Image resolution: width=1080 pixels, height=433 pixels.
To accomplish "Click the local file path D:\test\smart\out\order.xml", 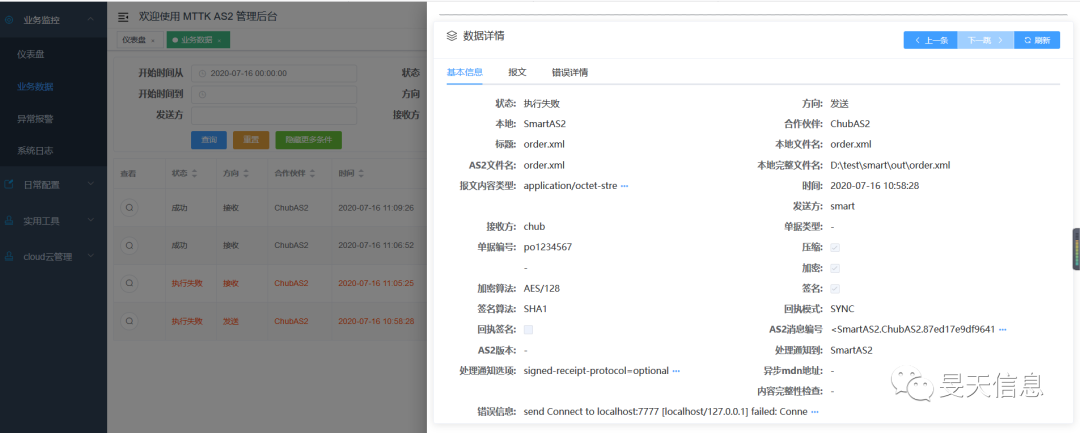I will (891, 165).
